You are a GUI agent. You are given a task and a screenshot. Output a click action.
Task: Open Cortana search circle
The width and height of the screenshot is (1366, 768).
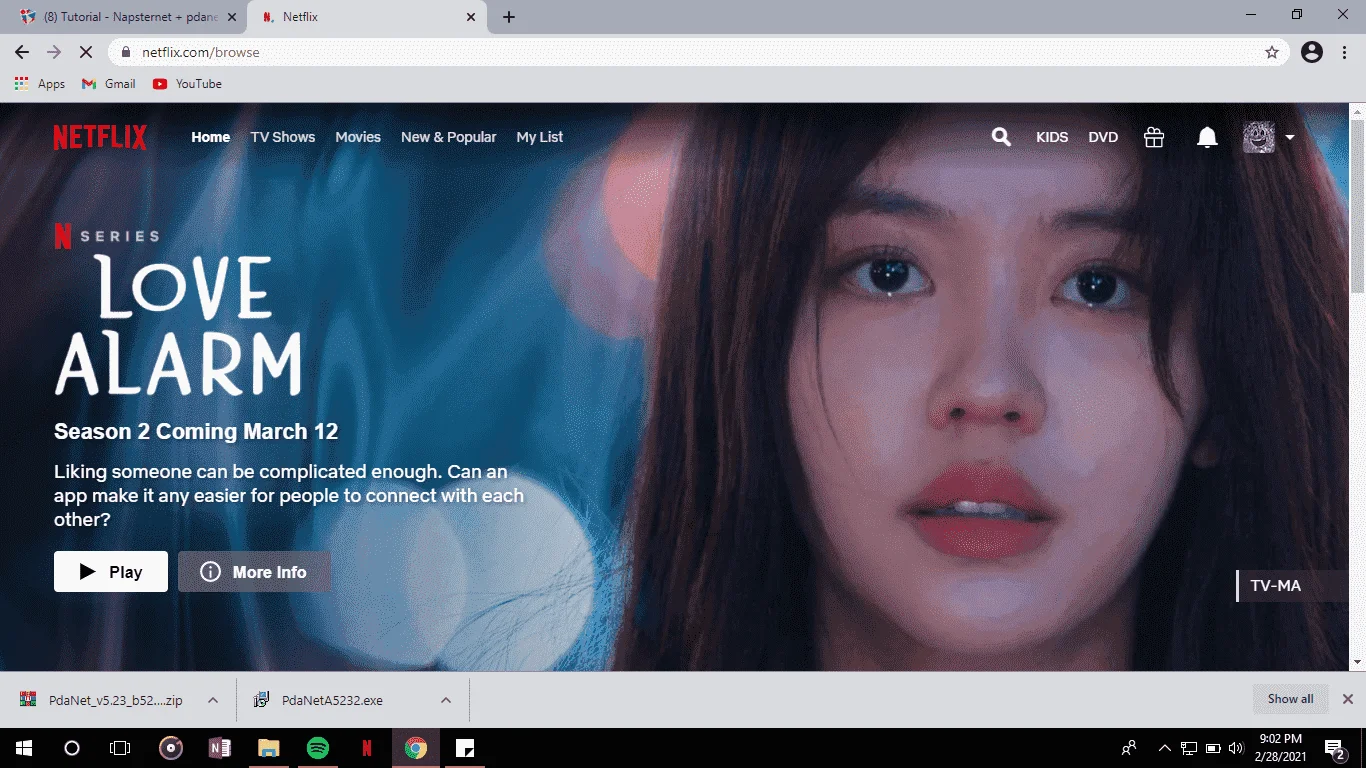[x=72, y=748]
